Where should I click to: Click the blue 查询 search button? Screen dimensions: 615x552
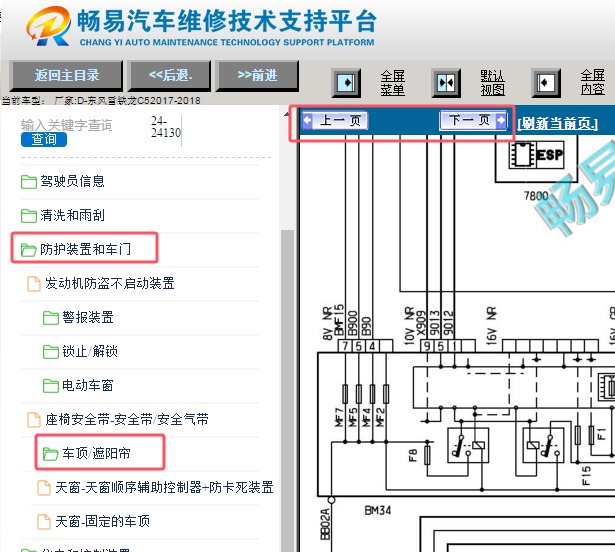click(44, 139)
